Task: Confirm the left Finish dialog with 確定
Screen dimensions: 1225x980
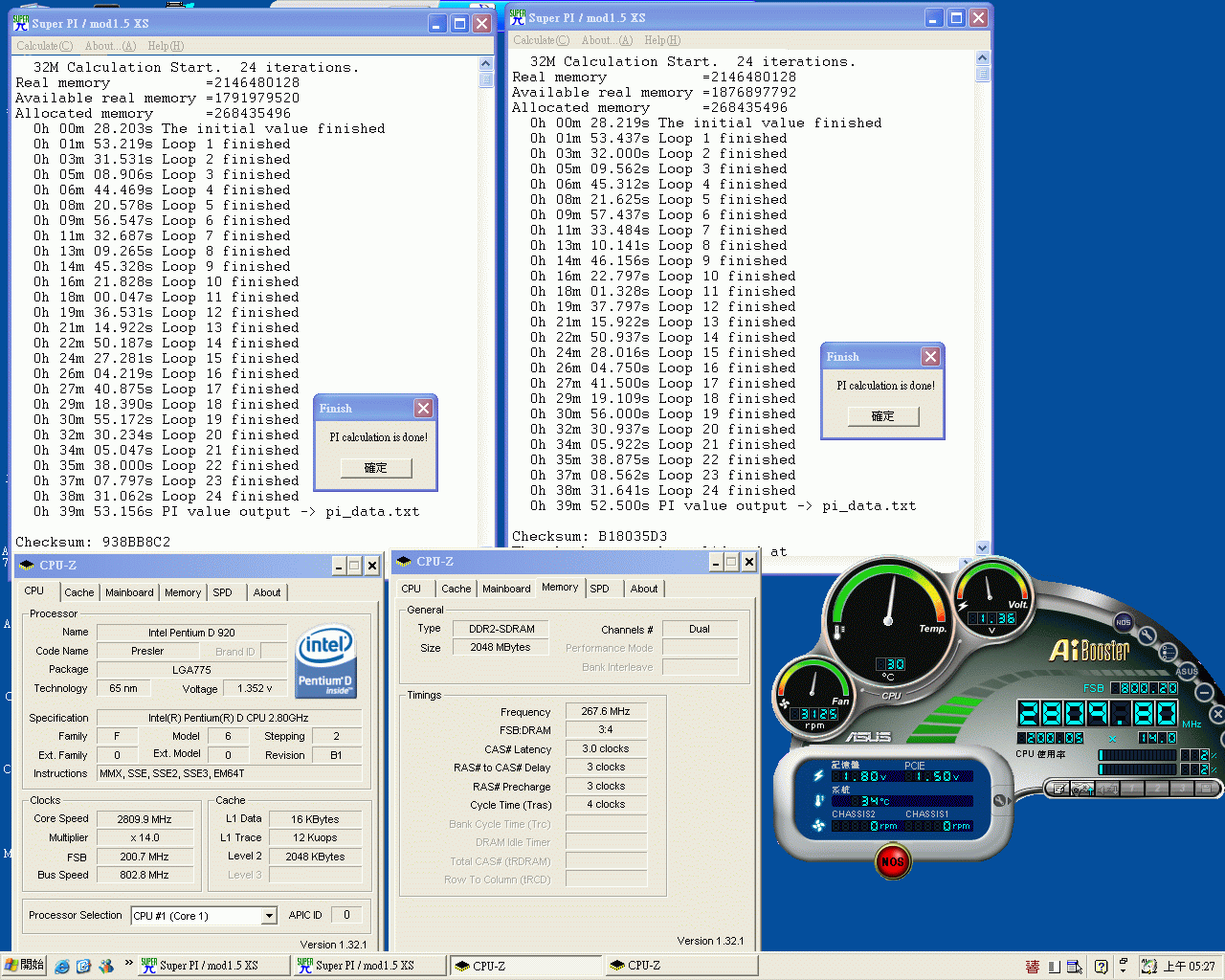Action: [x=375, y=468]
